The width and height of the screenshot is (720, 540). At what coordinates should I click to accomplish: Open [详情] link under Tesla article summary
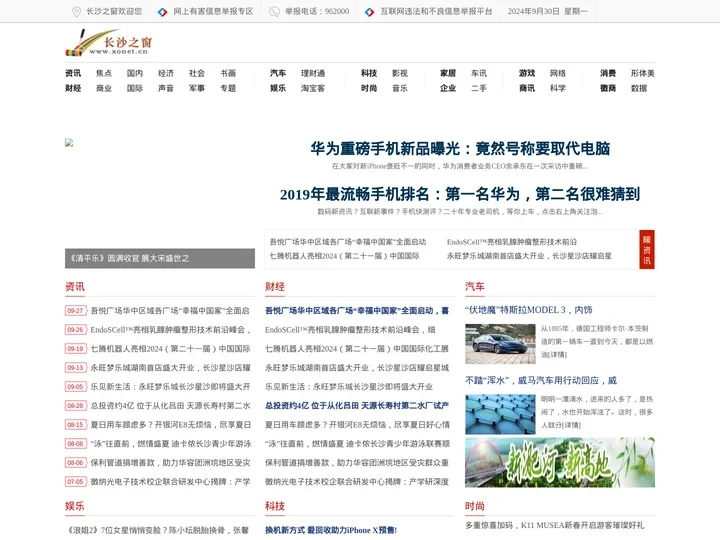point(557,354)
